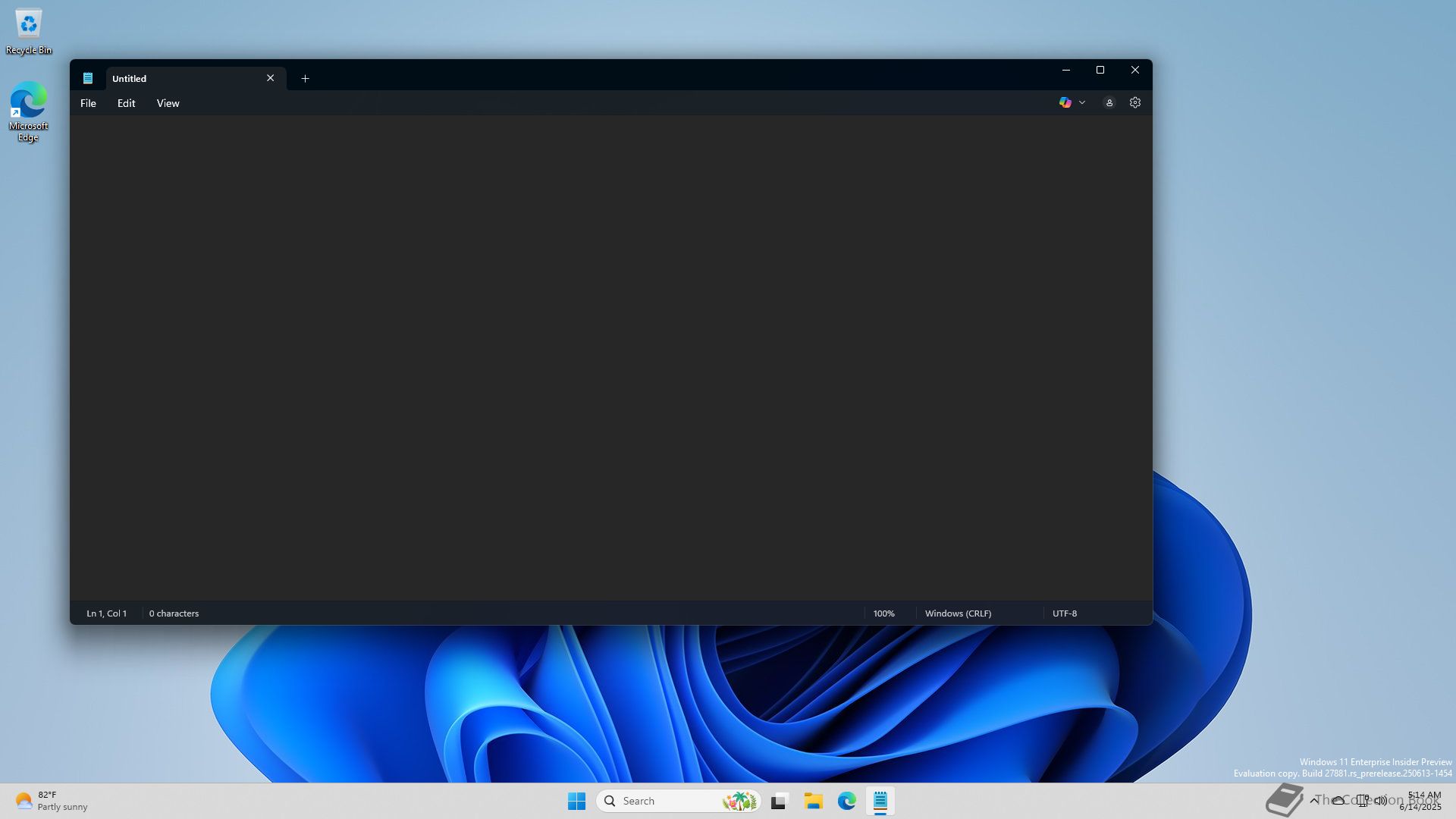Open the Edit menu
The width and height of the screenshot is (1456, 819).
pyautogui.click(x=126, y=103)
